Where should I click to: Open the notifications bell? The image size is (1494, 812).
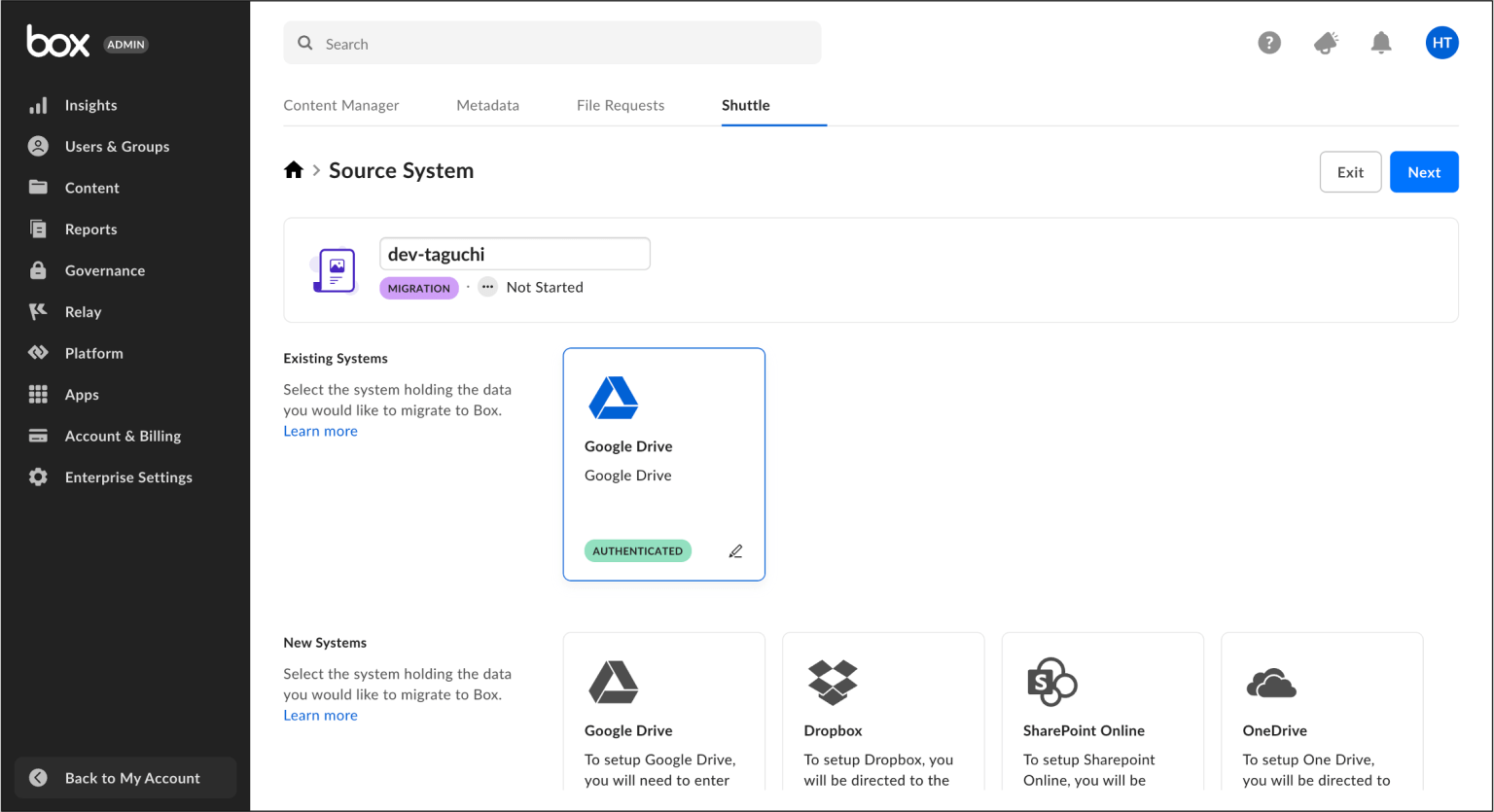tap(1381, 42)
